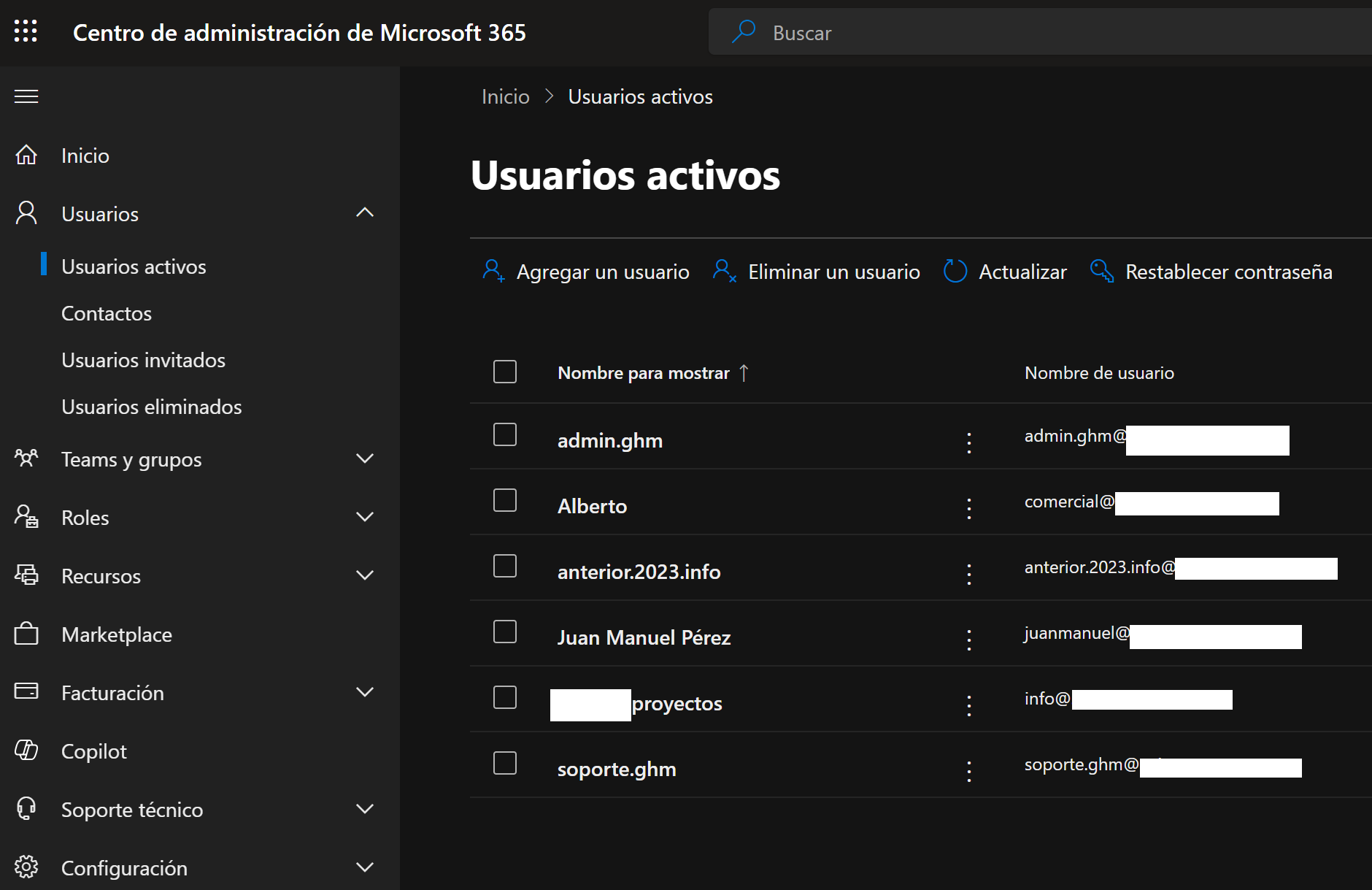Viewport: 1372px width, 890px height.
Task: Expand the Facturación section
Action: pyautogui.click(x=364, y=692)
